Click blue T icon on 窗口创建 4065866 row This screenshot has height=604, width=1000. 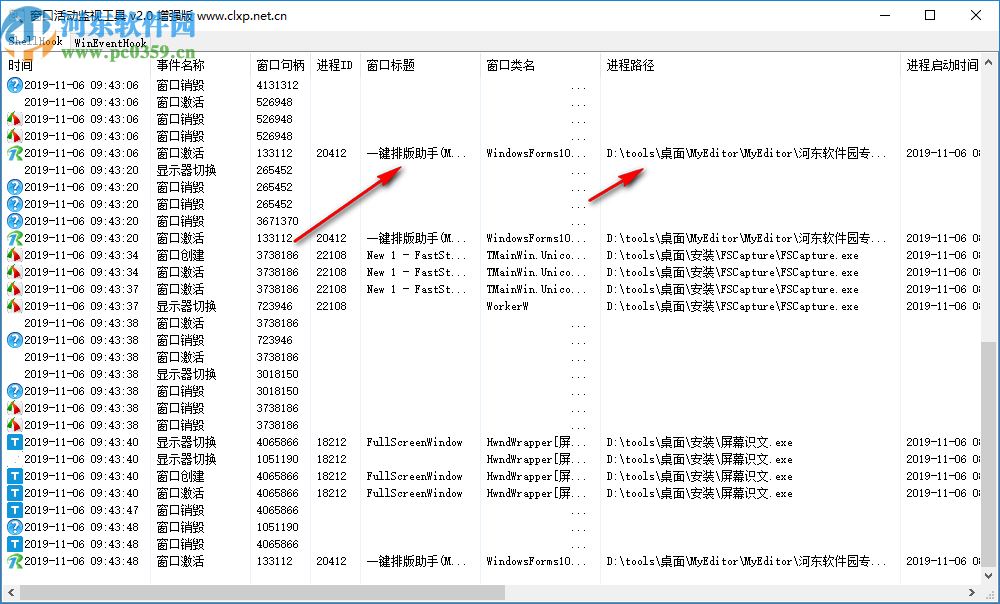14,476
